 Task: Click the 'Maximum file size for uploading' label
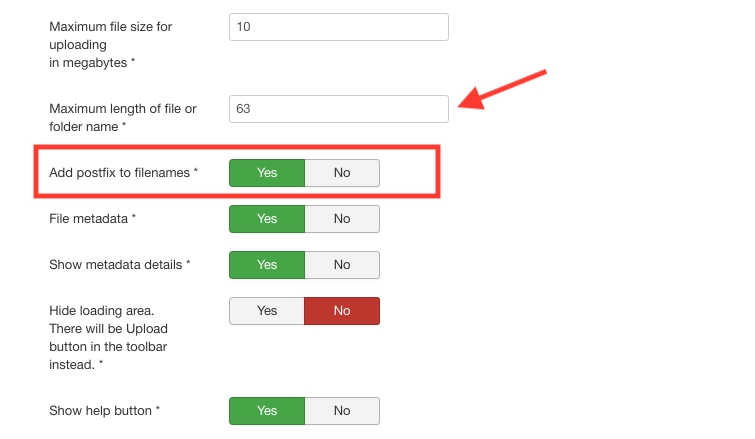pos(110,44)
